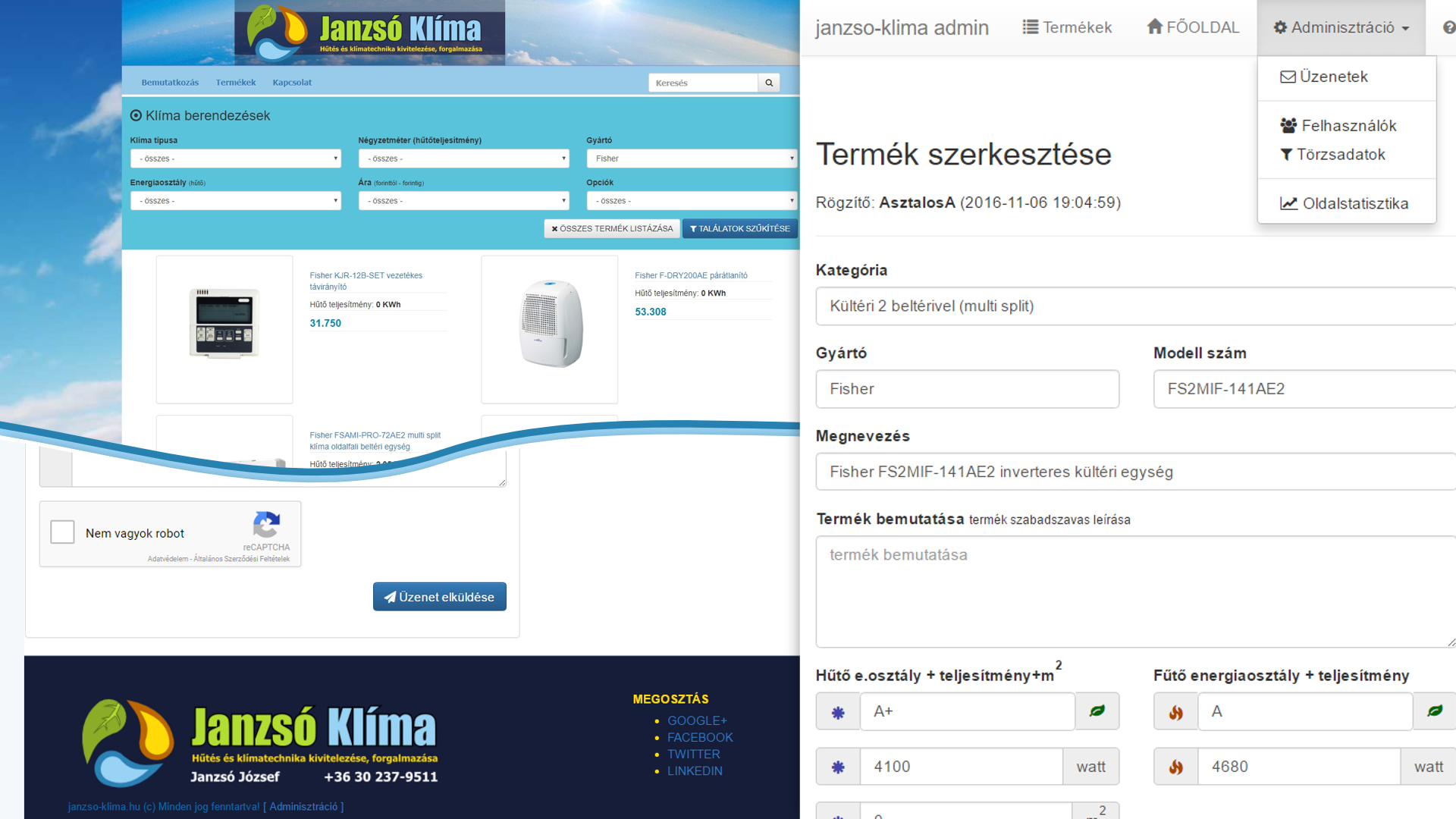This screenshot has height=819, width=1456.
Task: Click the 'janzso-klima admin' brand link
Action: pos(902,27)
